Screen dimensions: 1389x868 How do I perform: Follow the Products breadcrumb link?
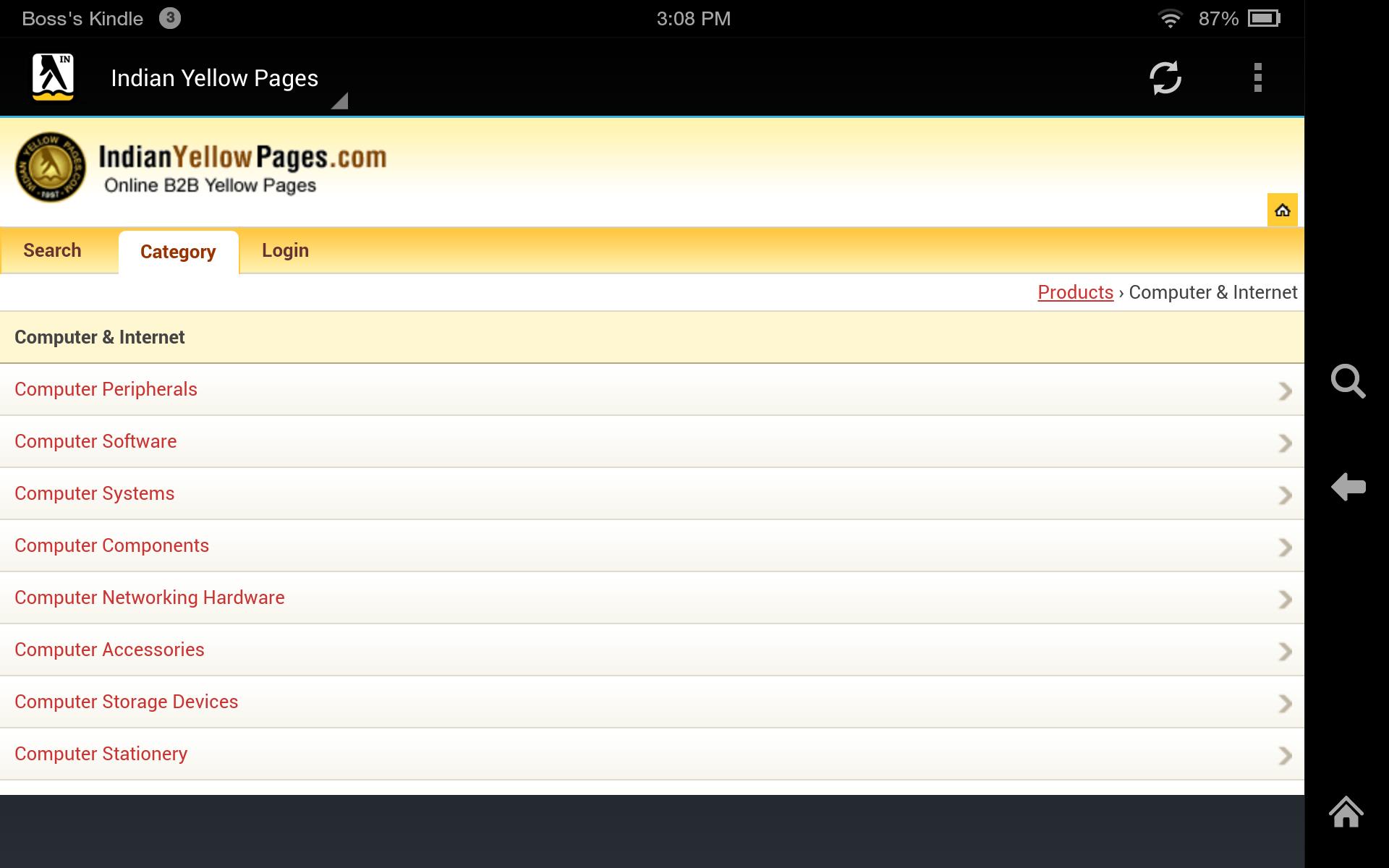[x=1076, y=292]
